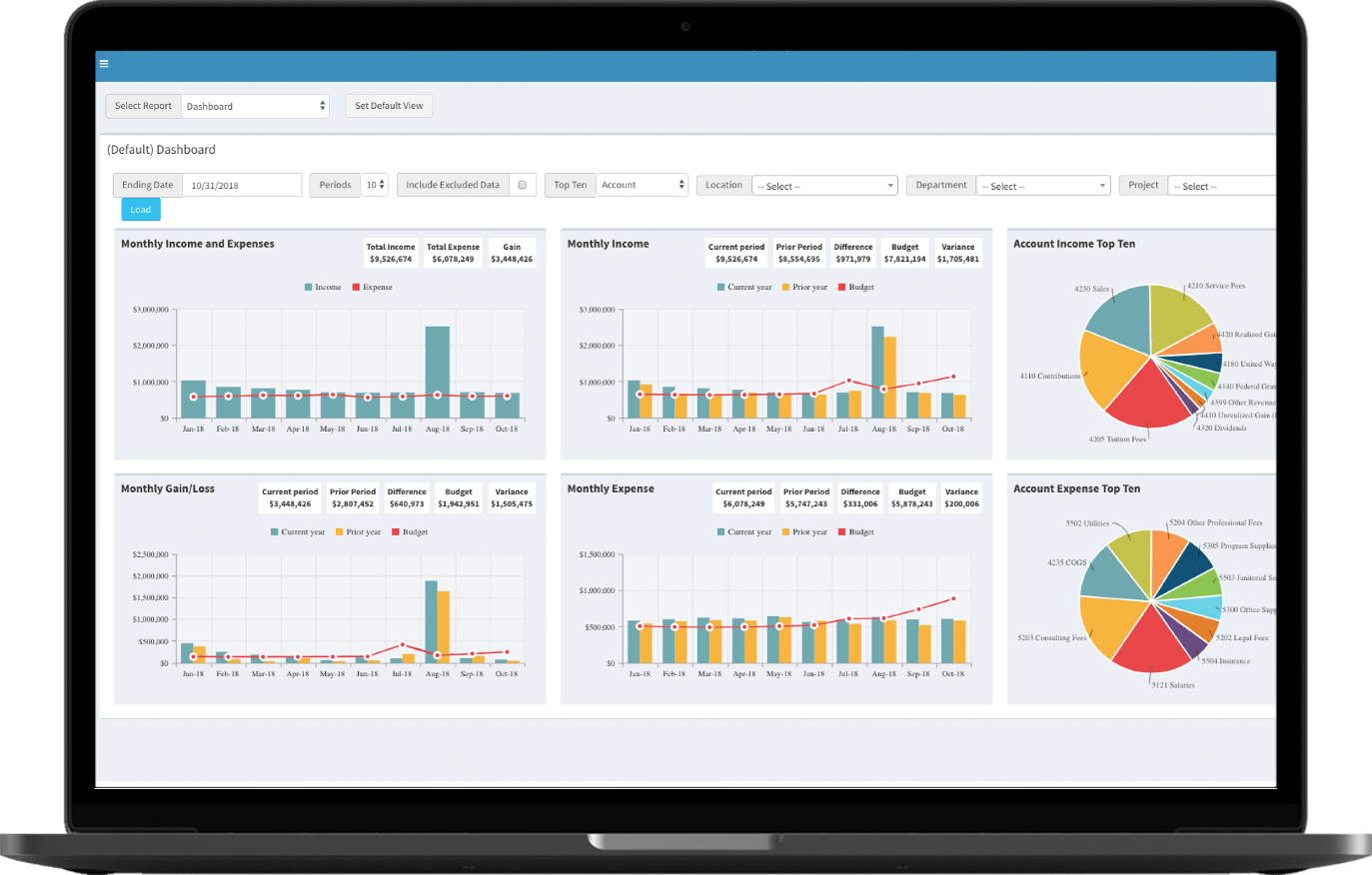Open the Department filter dropdown

(1042, 185)
